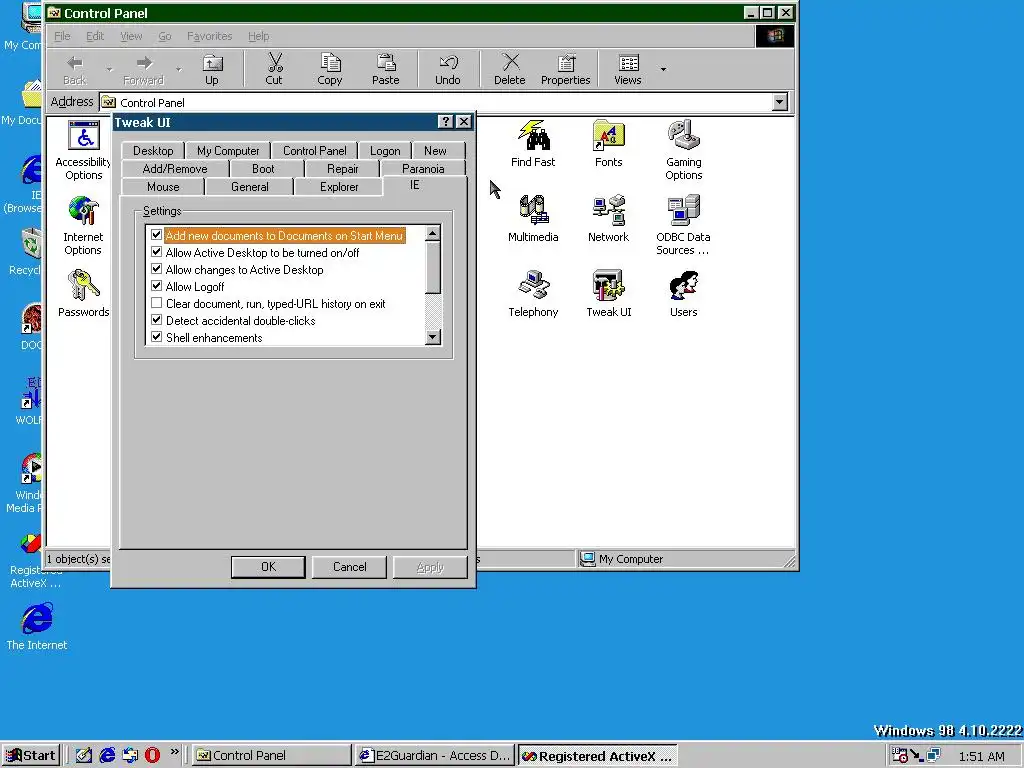Select the Tweak UI icon in Control Panel
The height and width of the screenshot is (768, 1024).
[x=609, y=293]
